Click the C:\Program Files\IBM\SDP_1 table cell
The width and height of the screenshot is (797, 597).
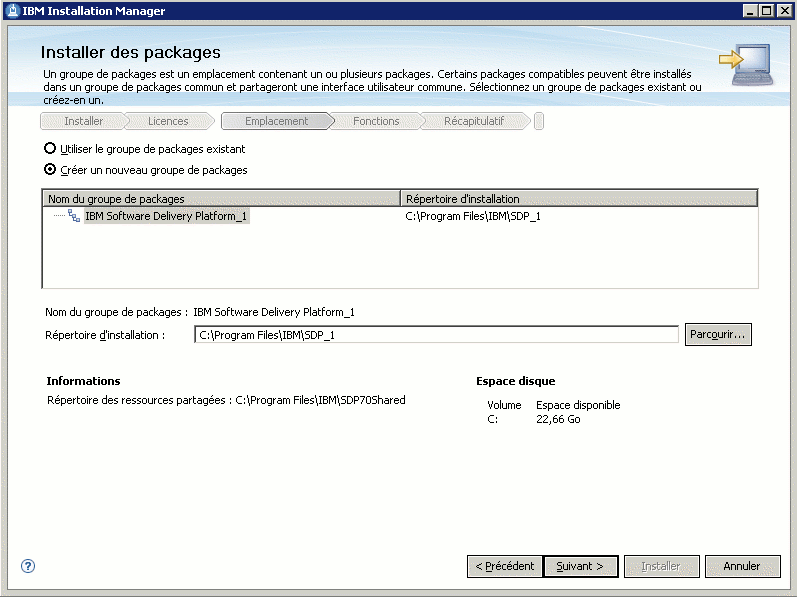[473, 216]
